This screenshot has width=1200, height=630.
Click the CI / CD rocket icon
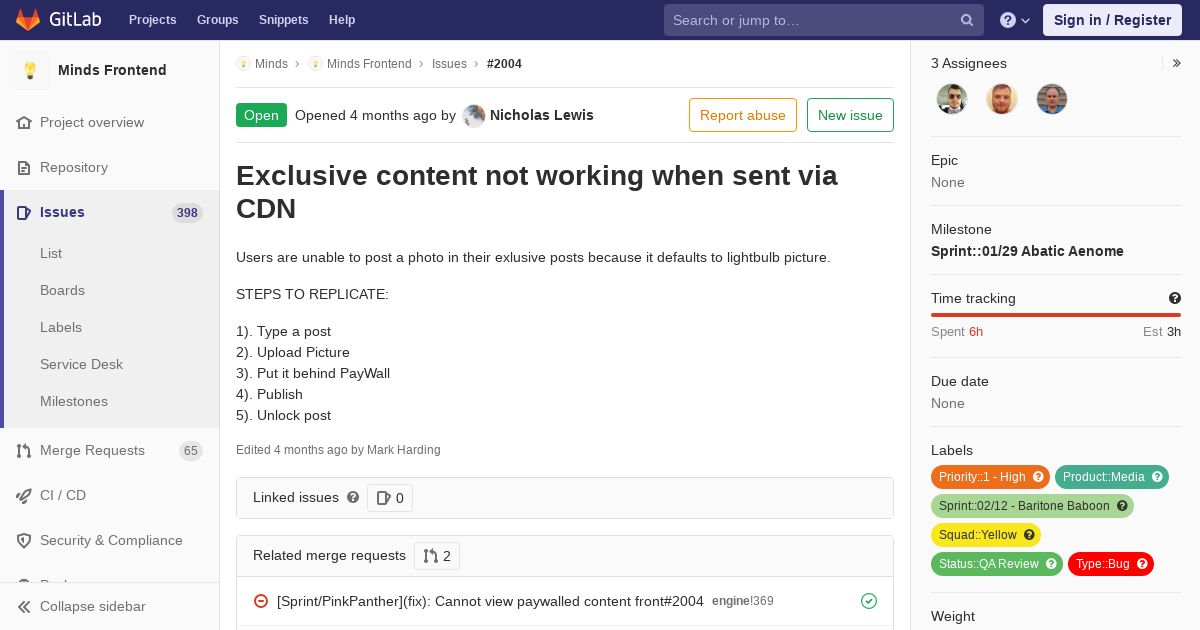coord(24,496)
